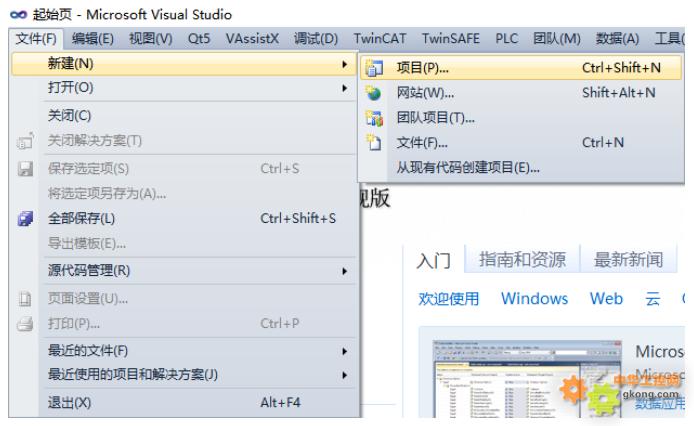Image resolution: width=694 pixels, height=426 pixels.
Task: Select 打印(P)... menu entry
Action: pos(184,324)
